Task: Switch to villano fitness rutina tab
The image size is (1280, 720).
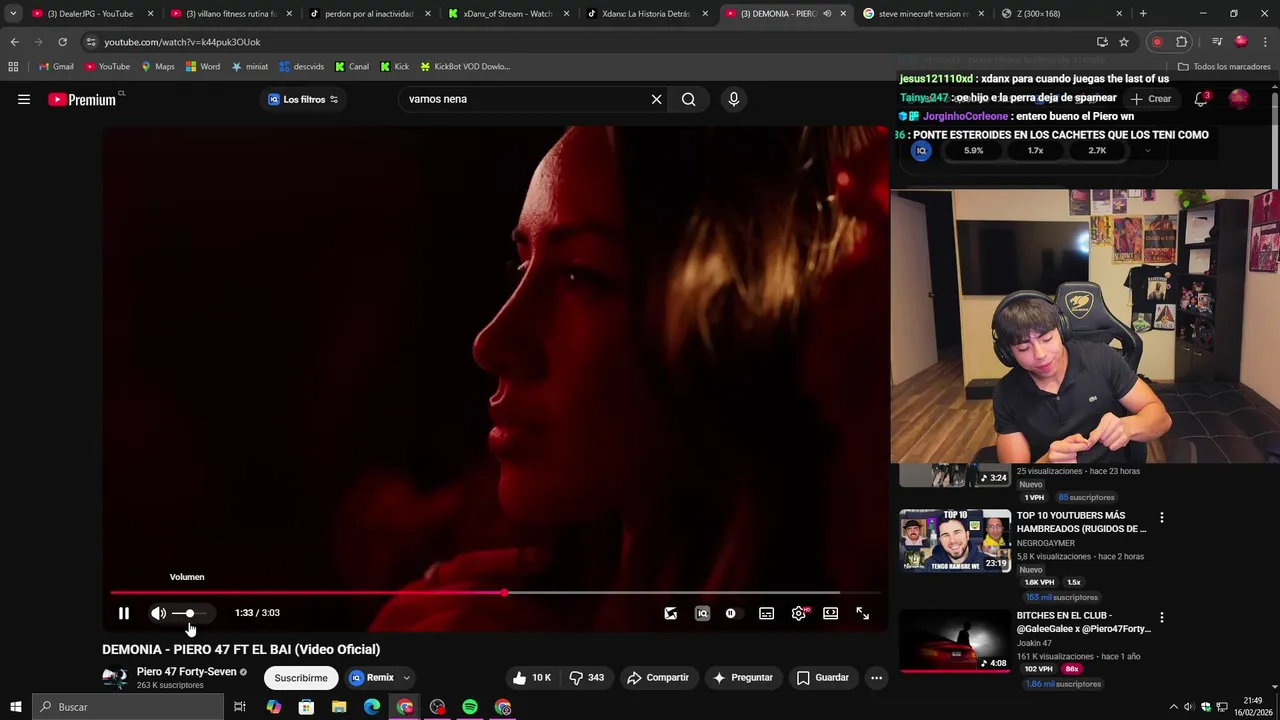Action: [x=230, y=14]
